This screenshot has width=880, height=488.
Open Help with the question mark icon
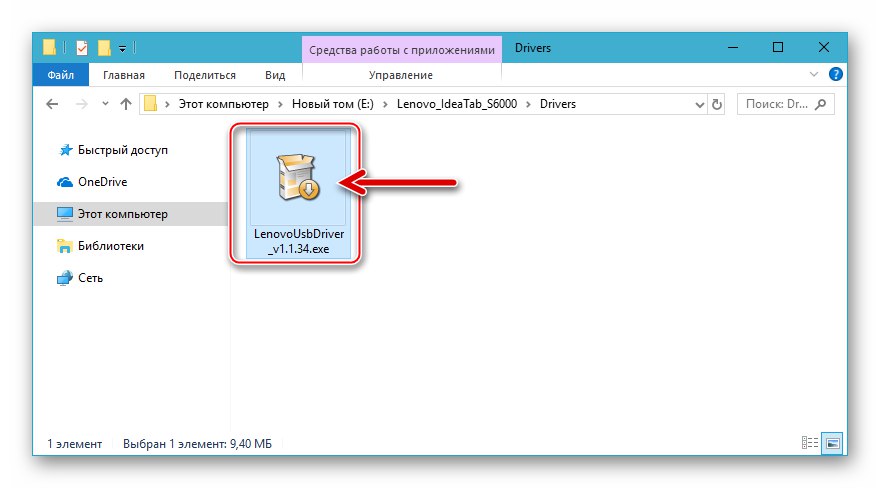(x=836, y=74)
